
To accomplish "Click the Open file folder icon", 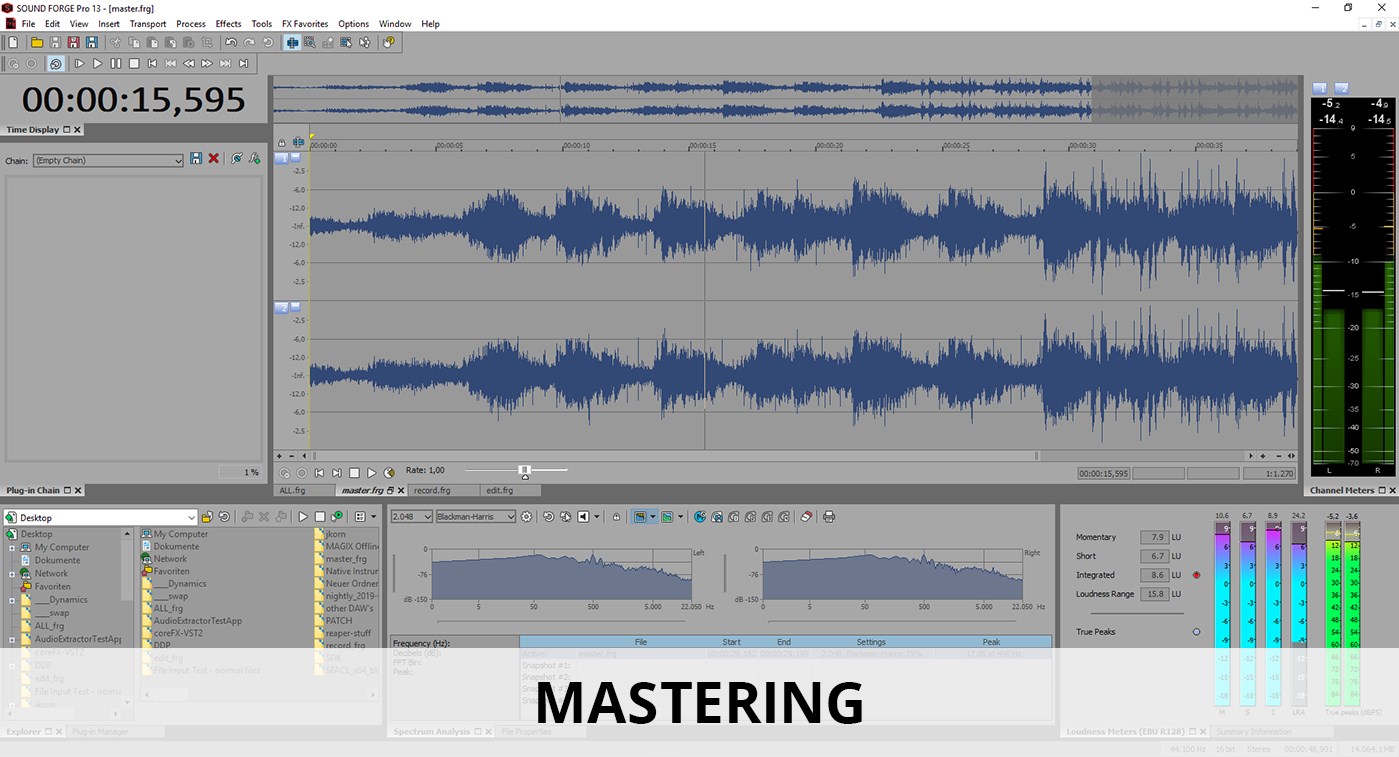I will coord(37,43).
